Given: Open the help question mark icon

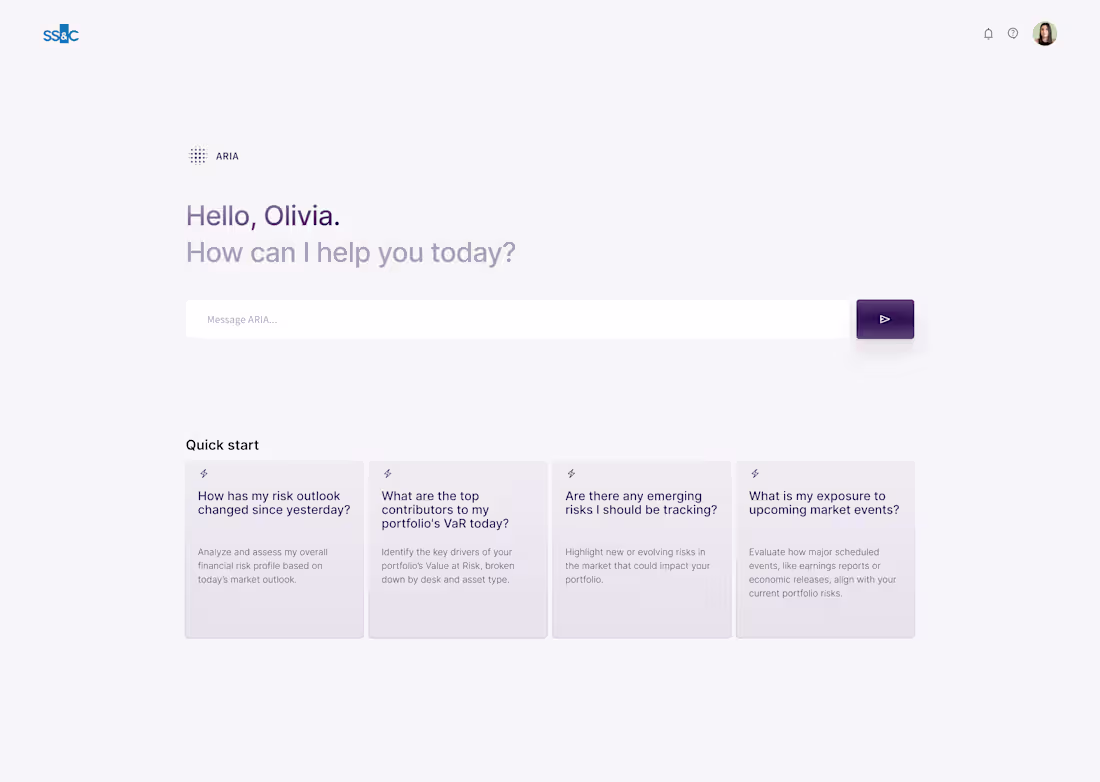Looking at the screenshot, I should point(1013,34).
